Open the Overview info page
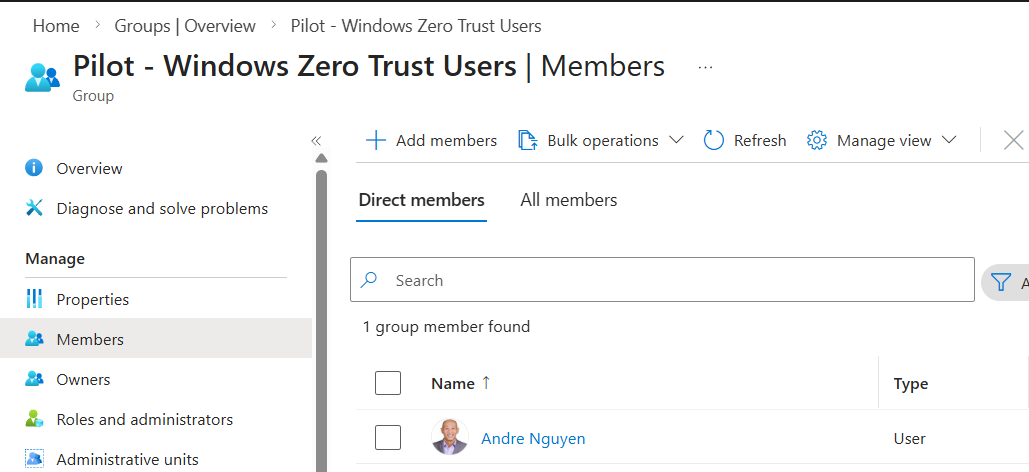 pyautogui.click(x=89, y=169)
